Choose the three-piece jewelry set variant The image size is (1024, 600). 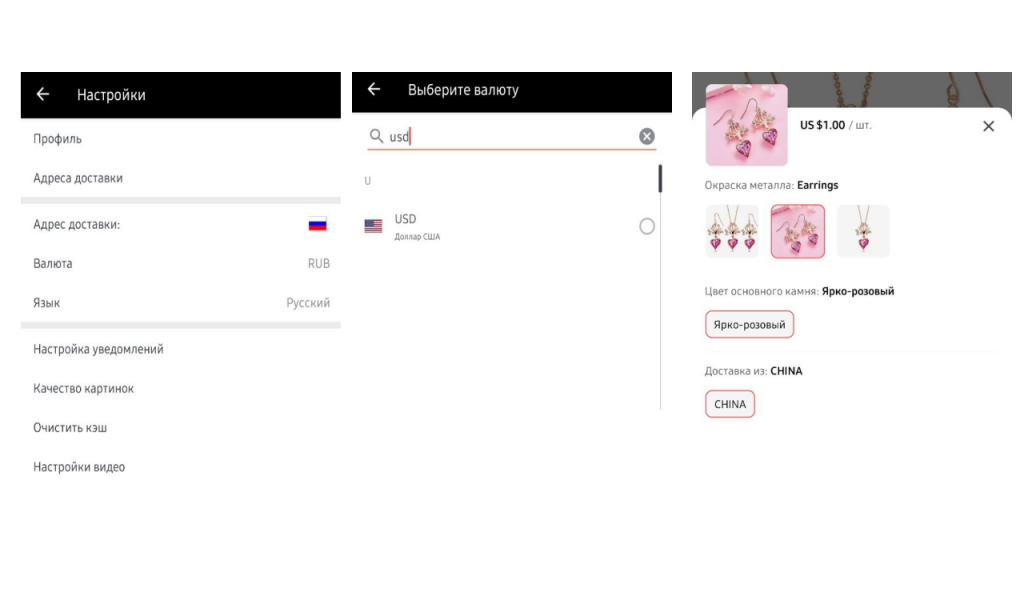[x=732, y=232]
